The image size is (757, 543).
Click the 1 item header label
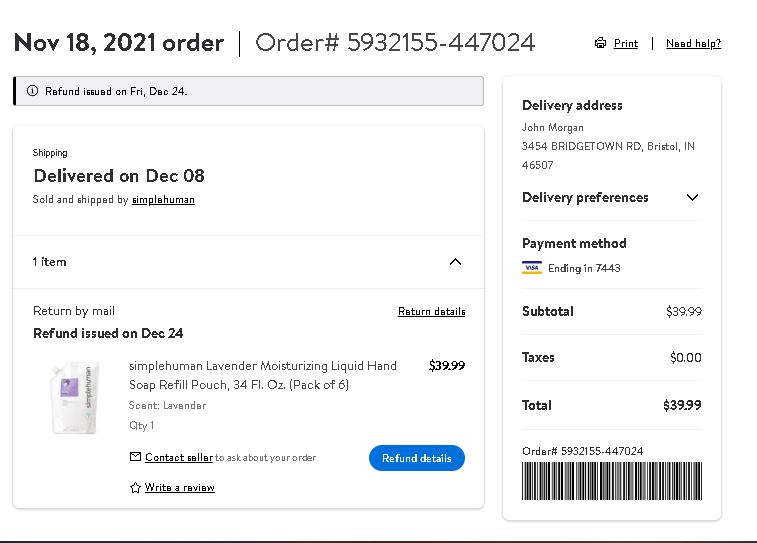[49, 262]
